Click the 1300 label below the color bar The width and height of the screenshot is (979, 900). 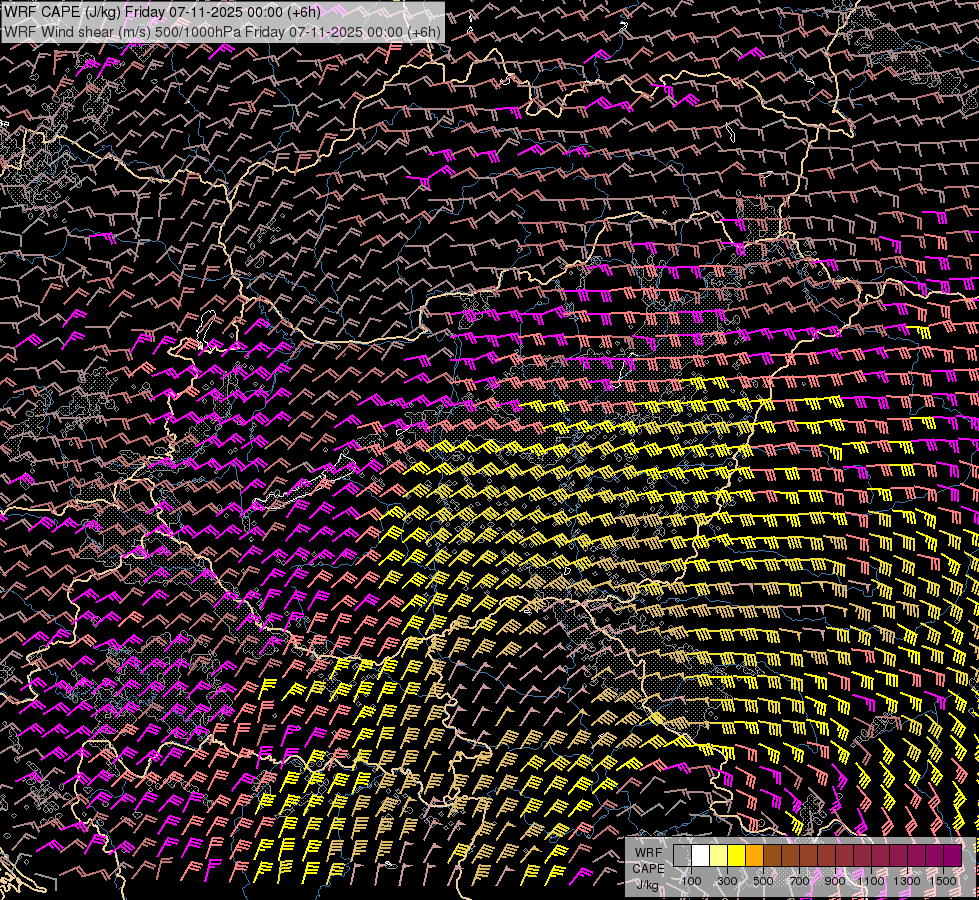pos(907,881)
